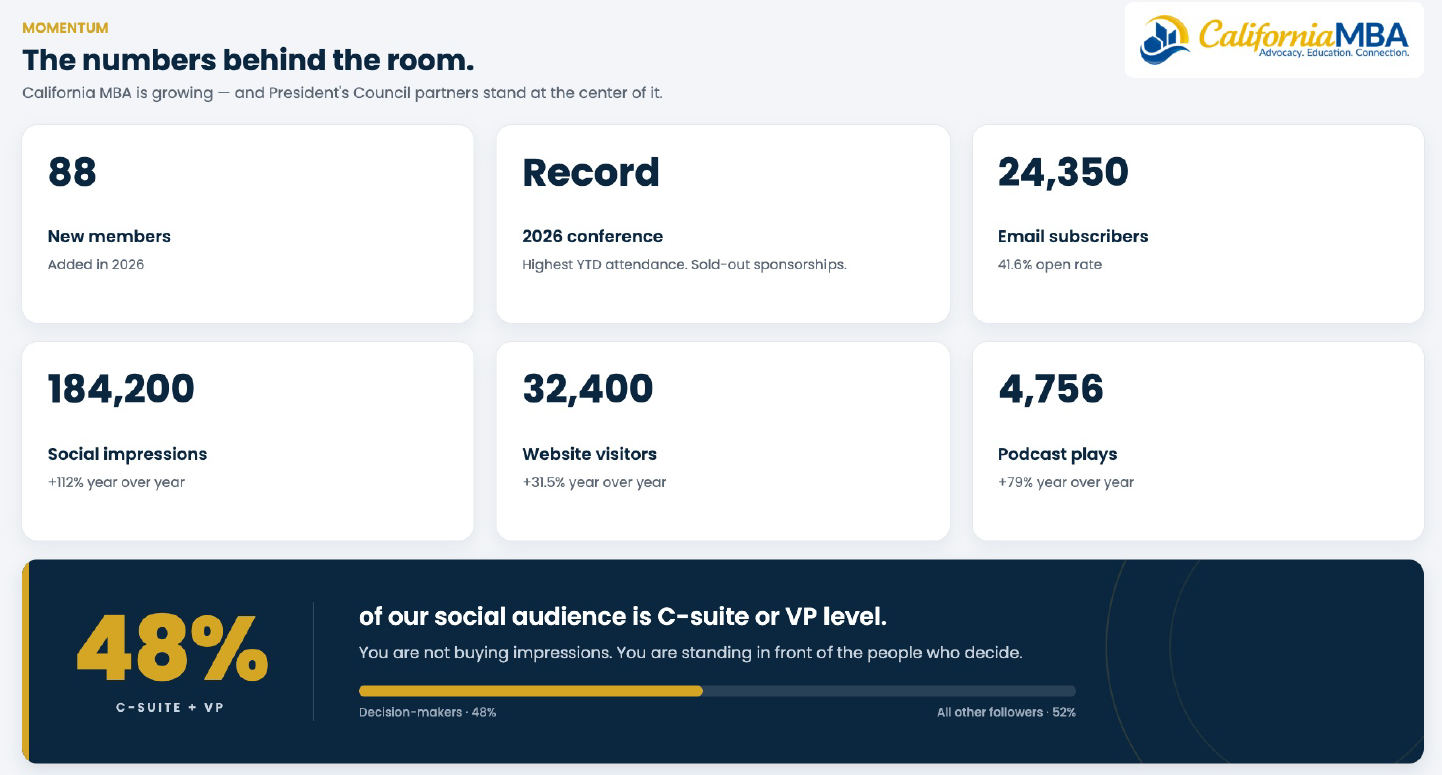Click the "All other followers · 52%" label
The width and height of the screenshot is (1442, 775).
(x=1006, y=713)
